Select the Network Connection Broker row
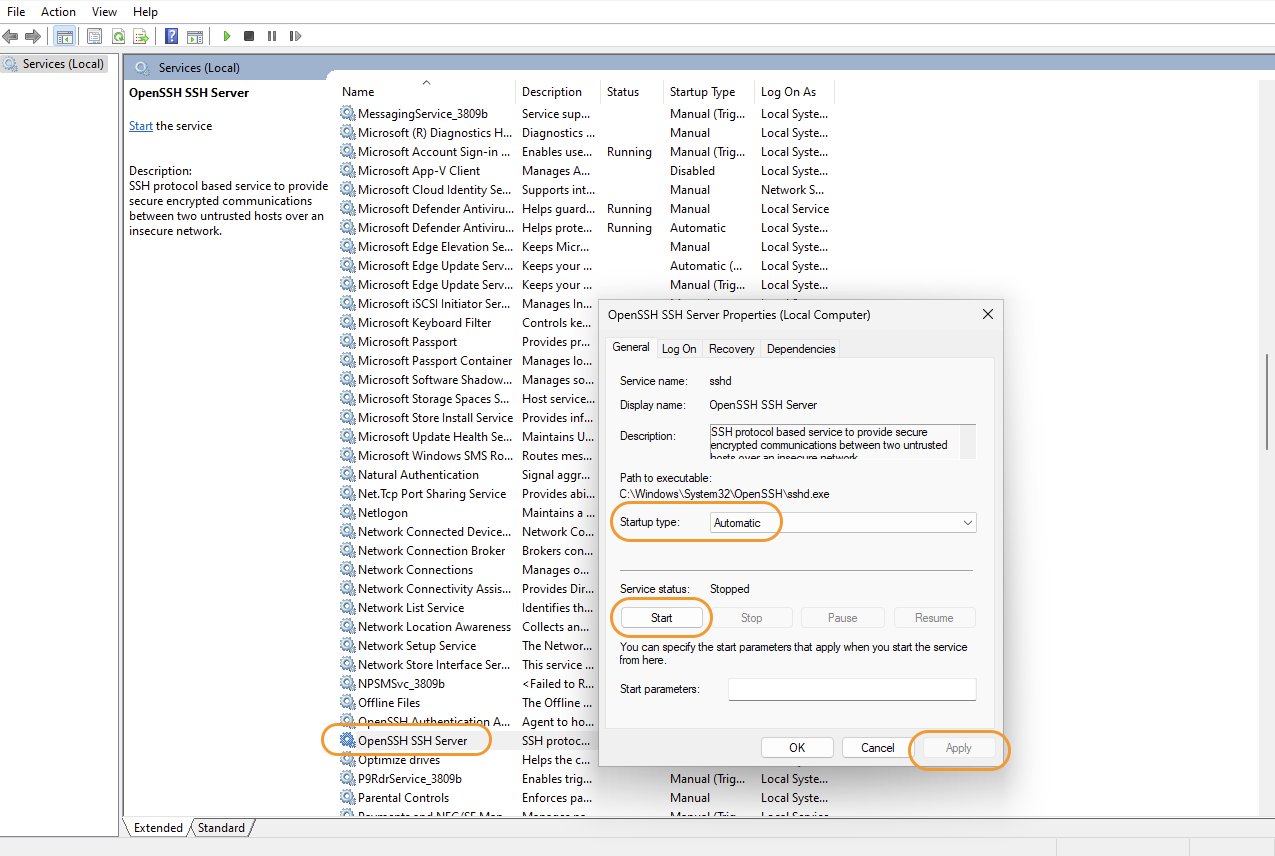Screen dimensions: 1275x856 (x=468, y=551)
